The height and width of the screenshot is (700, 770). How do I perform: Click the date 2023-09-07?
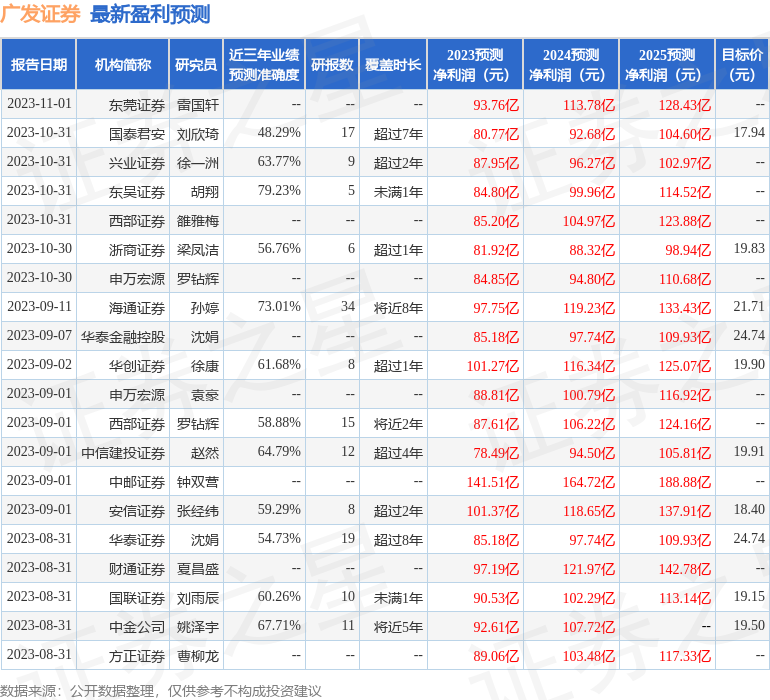39,336
